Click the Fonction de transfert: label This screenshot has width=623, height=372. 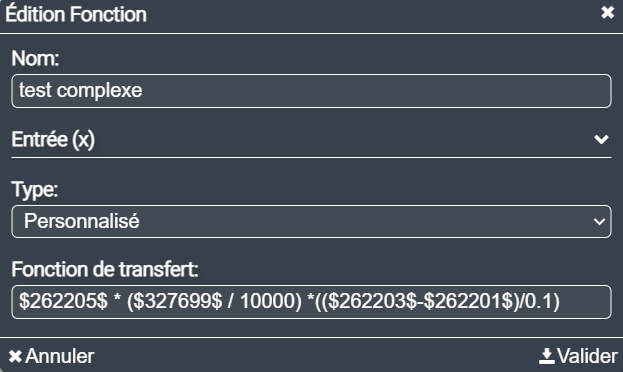tap(105, 269)
